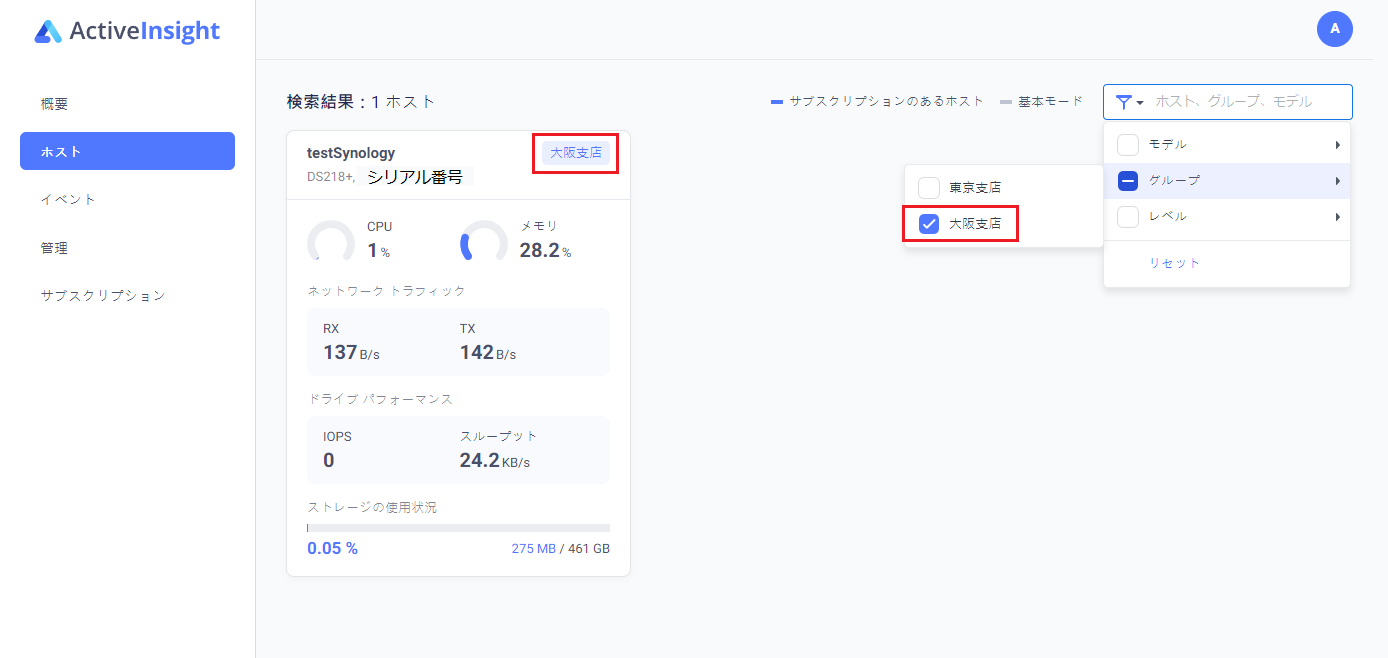Viewport: 1388px width, 658px height.
Task: Click the サブスクリプションのあるホスト legend marker
Action: 777,102
